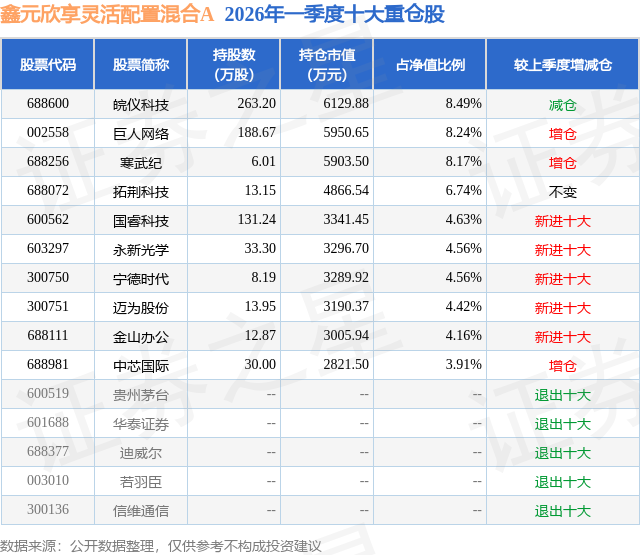Image resolution: width=640 pixels, height=555 pixels.
Task: Click the 占净值比例 column header
Action: [x=430, y=64]
